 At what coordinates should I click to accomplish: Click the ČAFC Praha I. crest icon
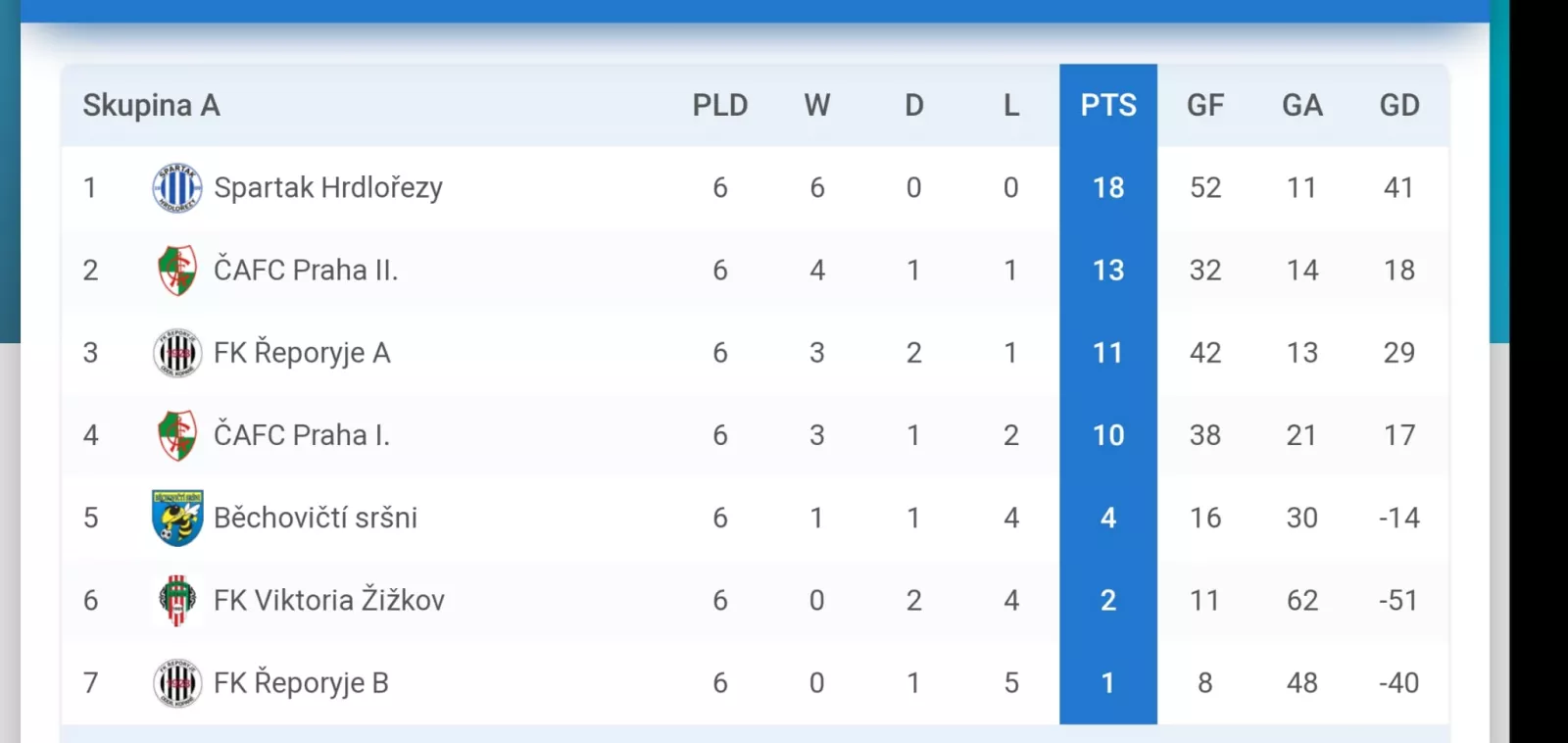(177, 435)
